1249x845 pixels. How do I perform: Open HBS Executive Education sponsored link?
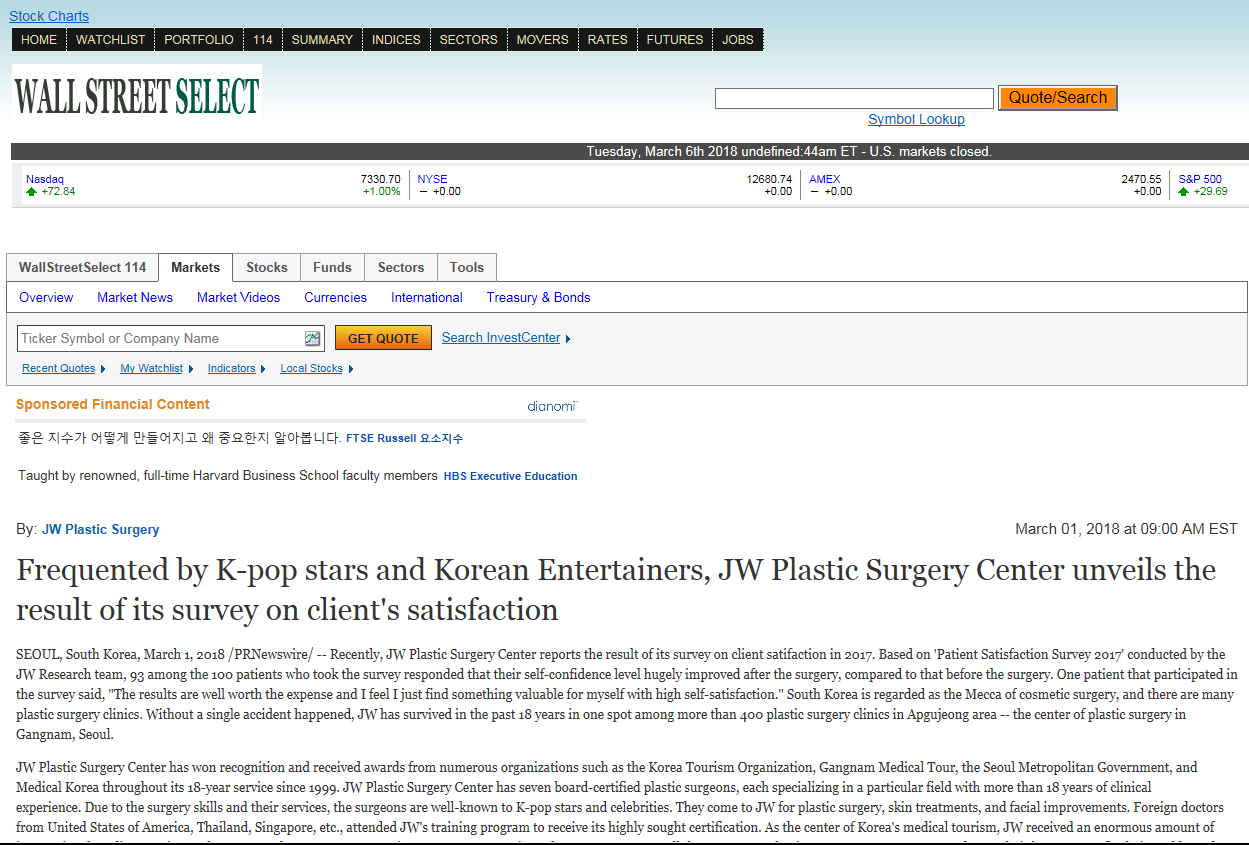[510, 476]
